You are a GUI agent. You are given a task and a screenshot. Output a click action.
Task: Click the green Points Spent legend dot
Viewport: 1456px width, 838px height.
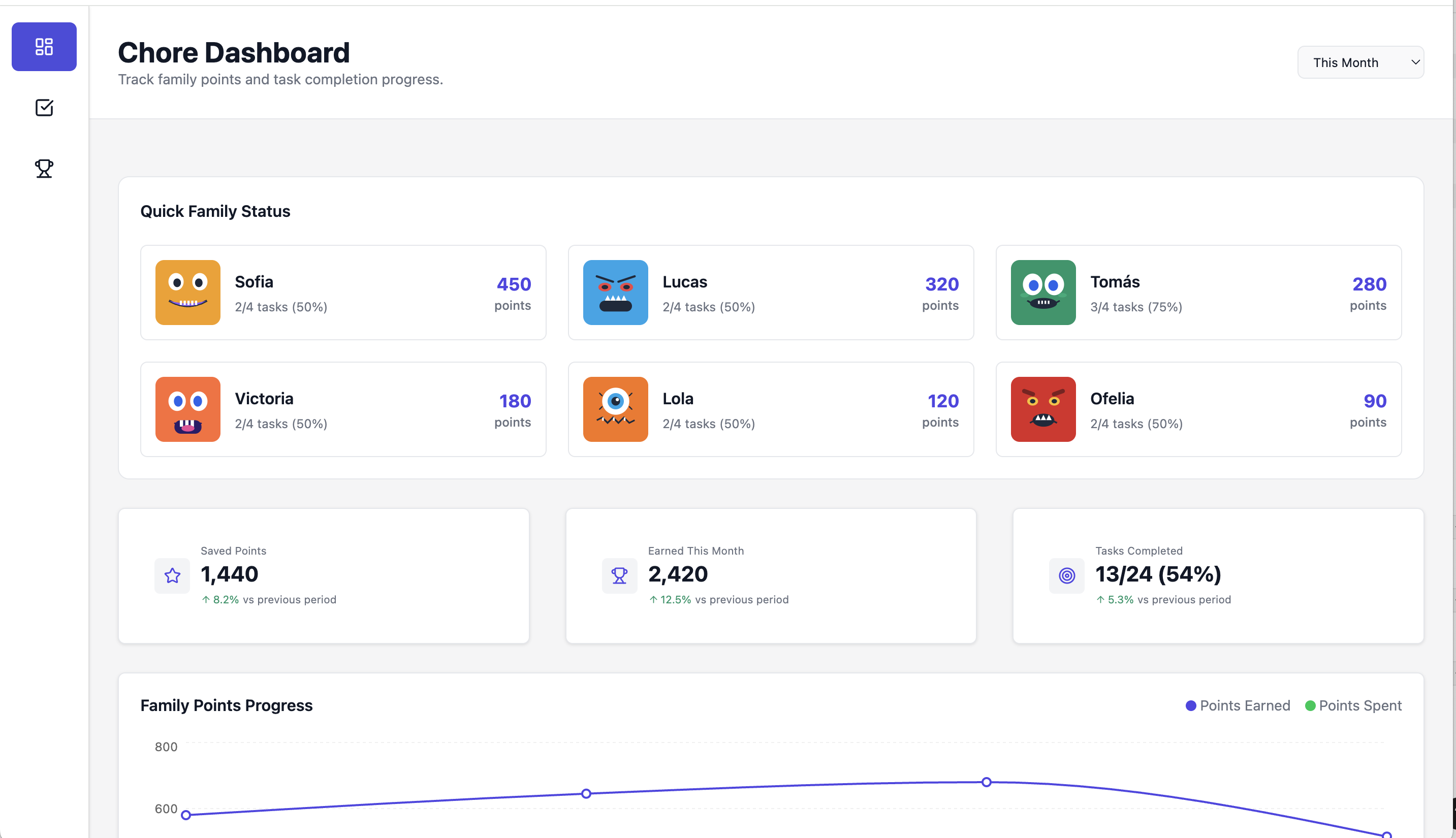tap(1310, 705)
